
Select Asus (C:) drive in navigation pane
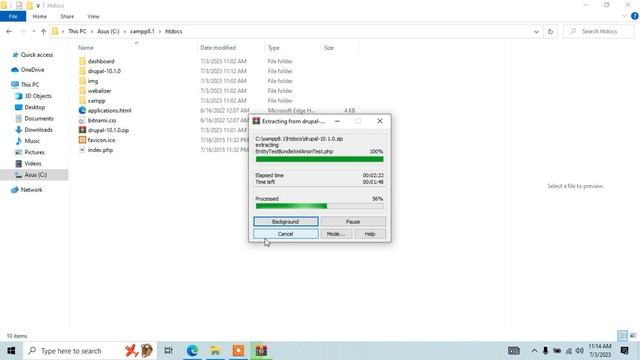[x=34, y=175]
